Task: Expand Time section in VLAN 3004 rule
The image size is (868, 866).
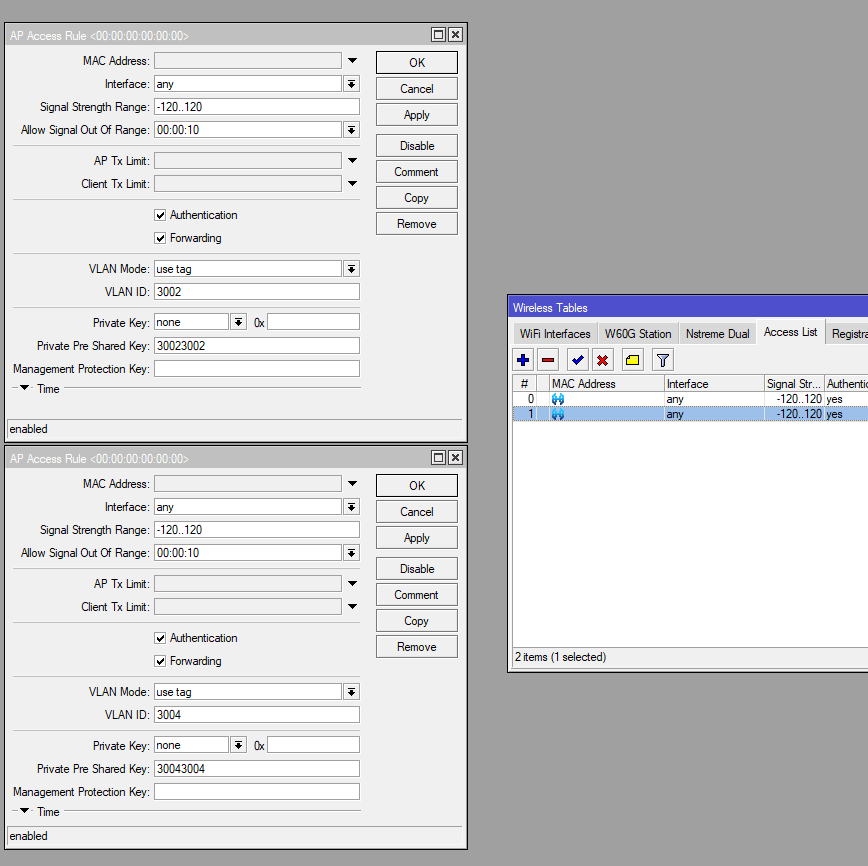Action: (25, 811)
